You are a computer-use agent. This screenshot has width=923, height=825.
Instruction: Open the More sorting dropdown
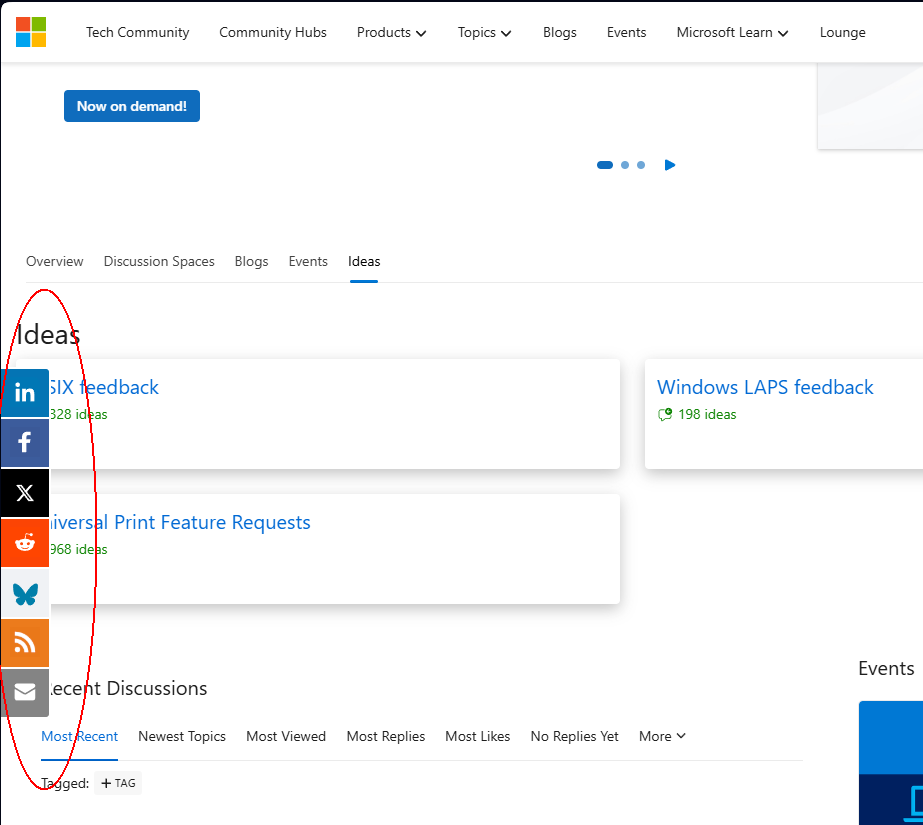coord(662,736)
